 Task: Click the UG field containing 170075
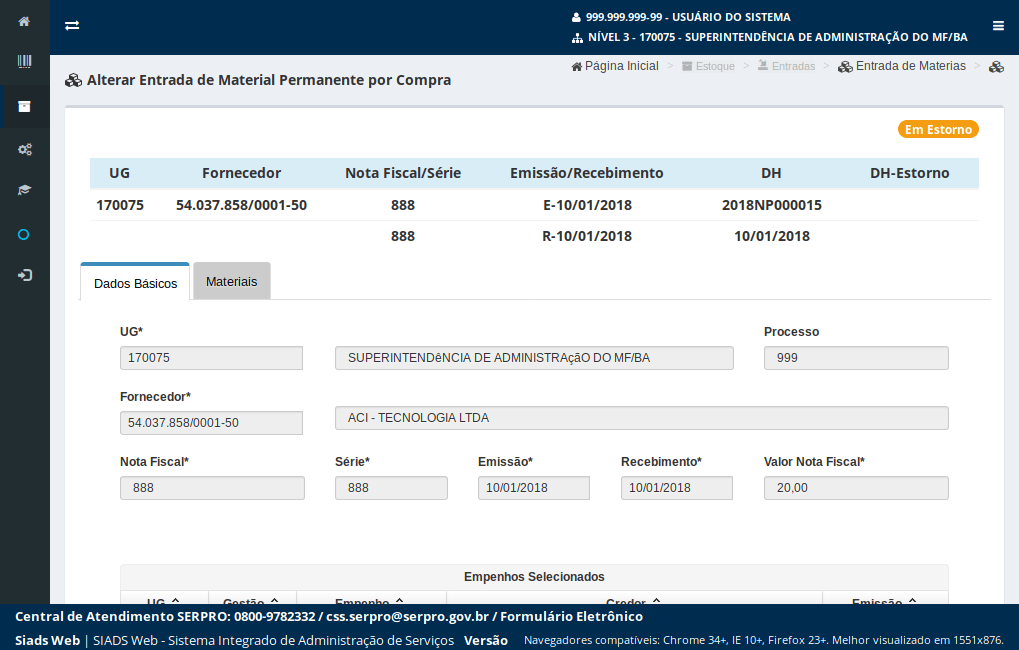click(x=211, y=358)
